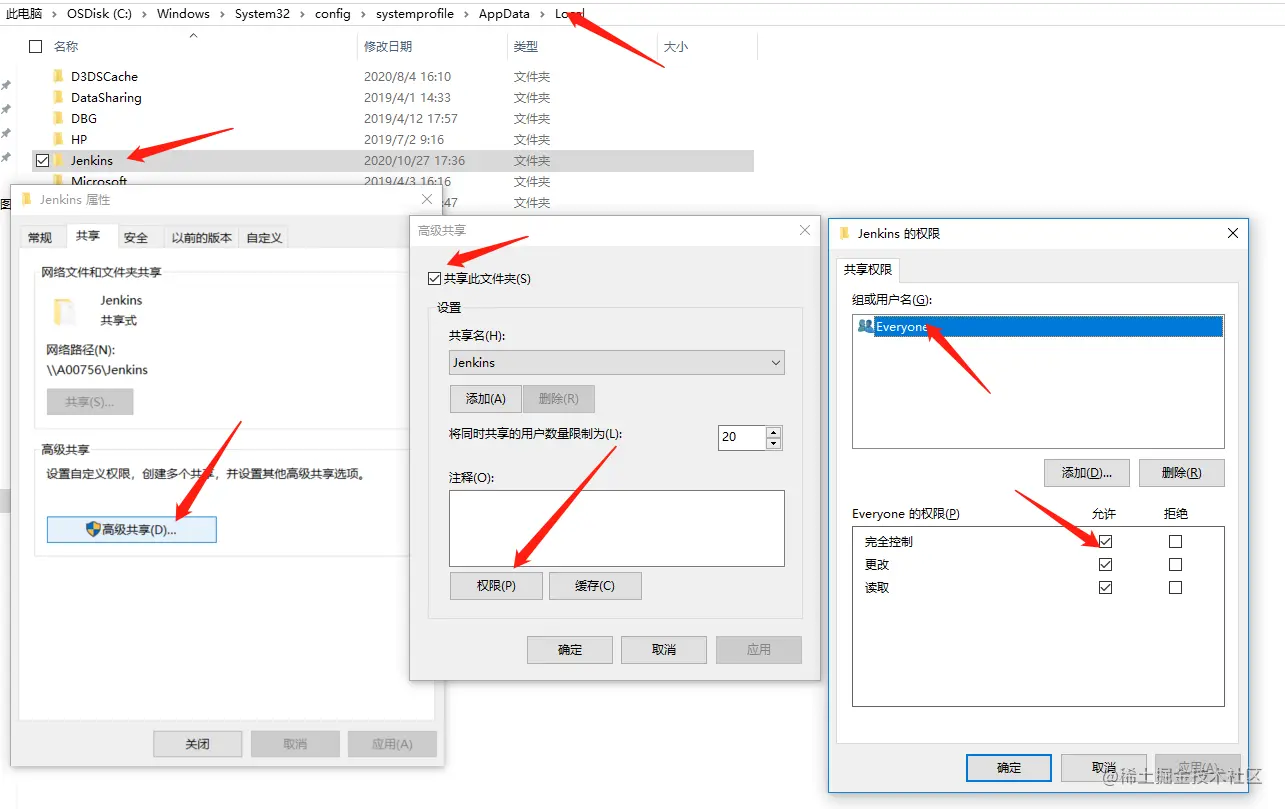Click the Everyone group icon in permissions list
The image size is (1285, 809).
pyautogui.click(x=865, y=326)
